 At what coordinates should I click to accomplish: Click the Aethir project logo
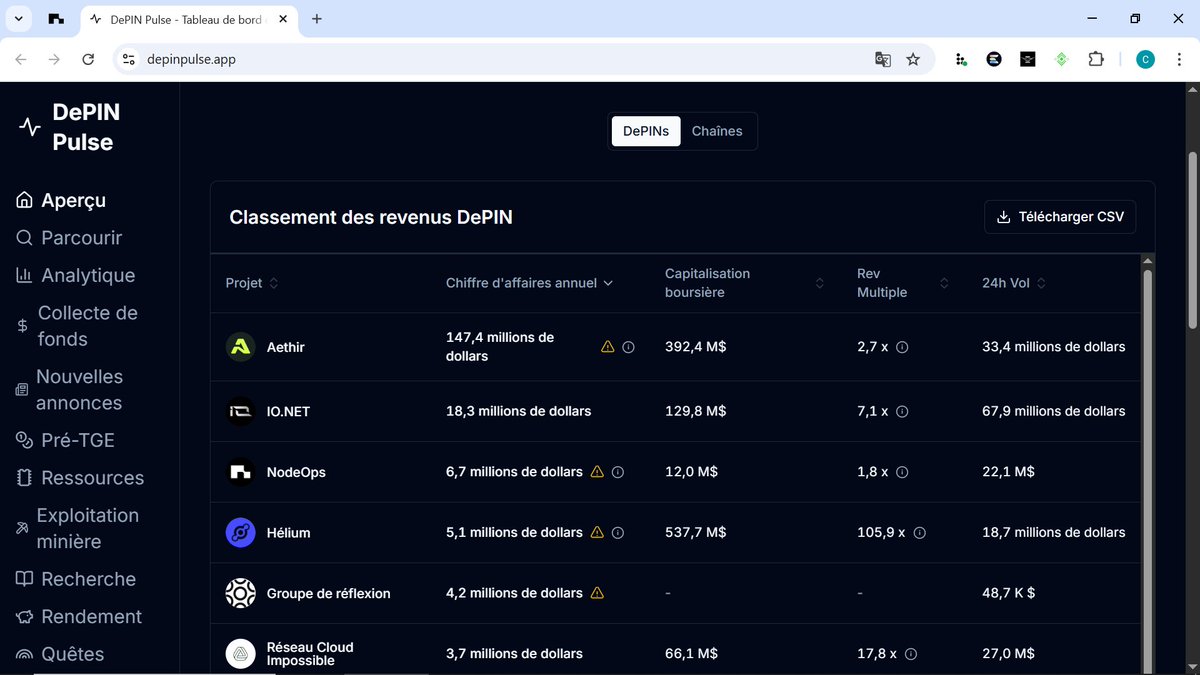[x=240, y=347]
